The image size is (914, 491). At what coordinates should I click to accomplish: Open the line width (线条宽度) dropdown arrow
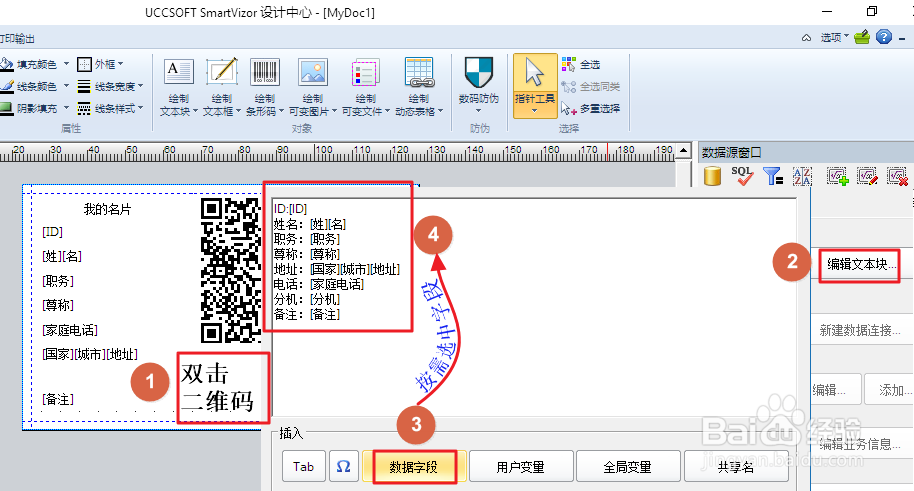140,86
